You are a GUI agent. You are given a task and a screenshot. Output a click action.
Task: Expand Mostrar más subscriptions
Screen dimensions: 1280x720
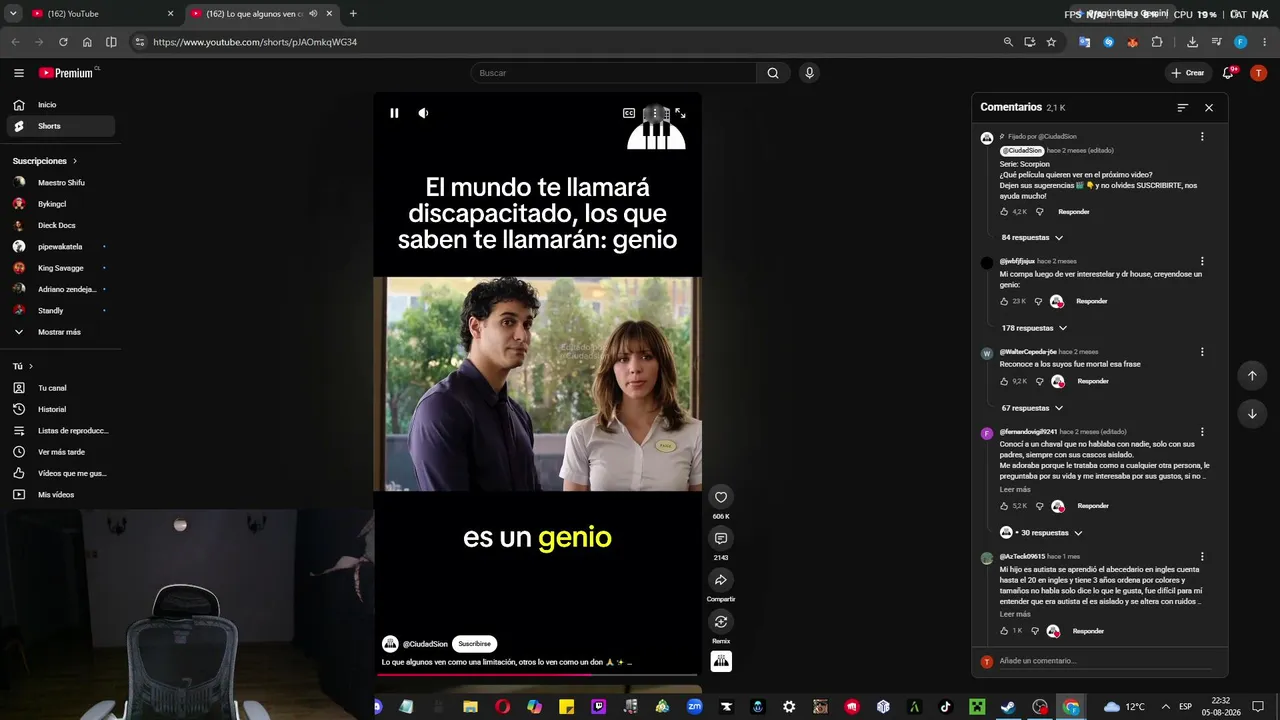tap(60, 332)
